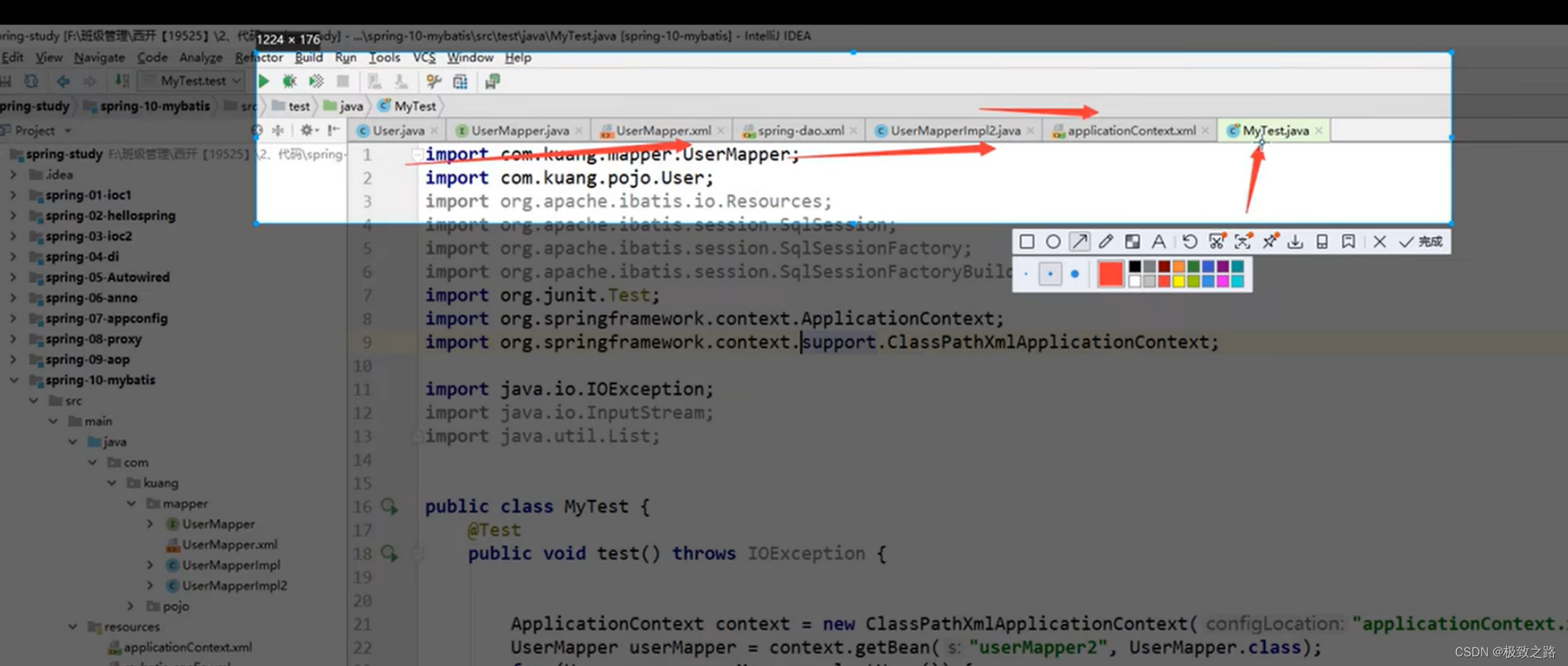Viewport: 1568px width, 666px height.
Task: Select the pencil drawing tool
Action: point(1105,241)
